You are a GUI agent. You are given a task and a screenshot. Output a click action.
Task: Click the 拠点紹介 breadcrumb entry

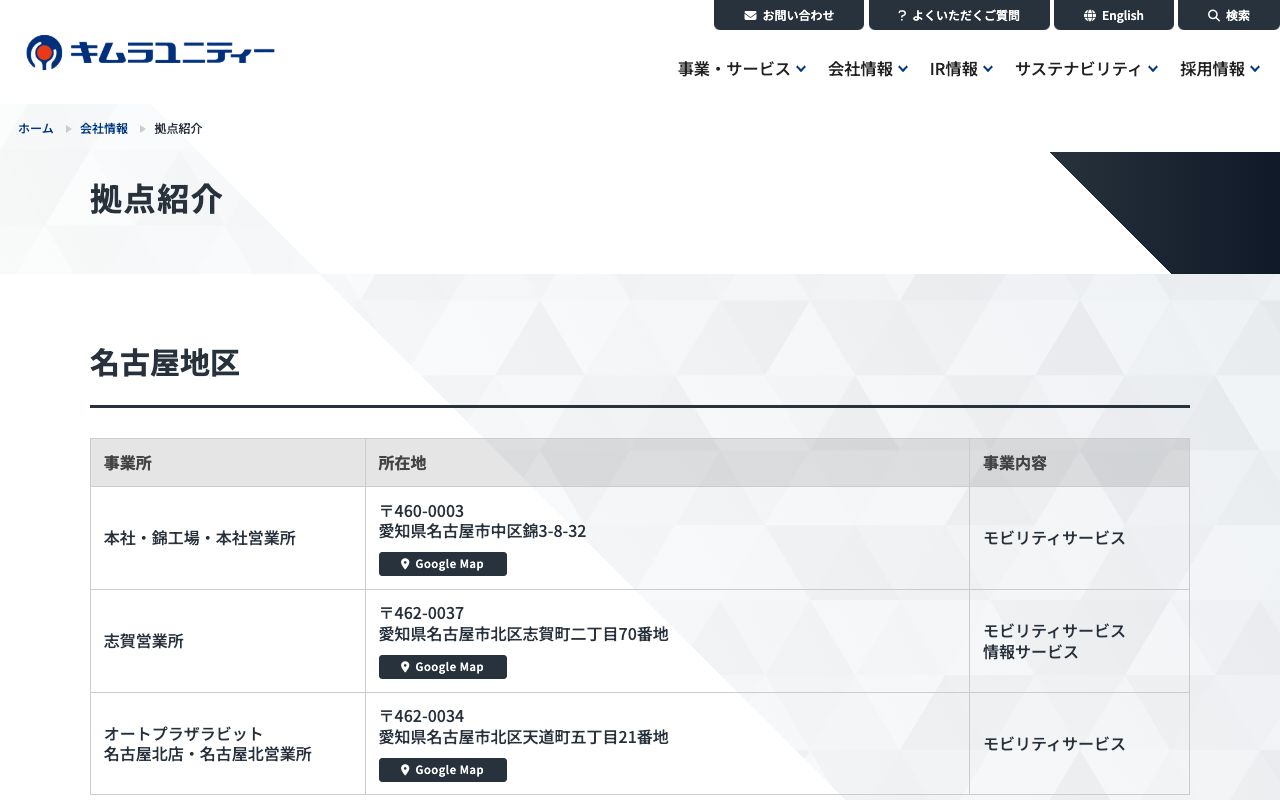tap(178, 128)
